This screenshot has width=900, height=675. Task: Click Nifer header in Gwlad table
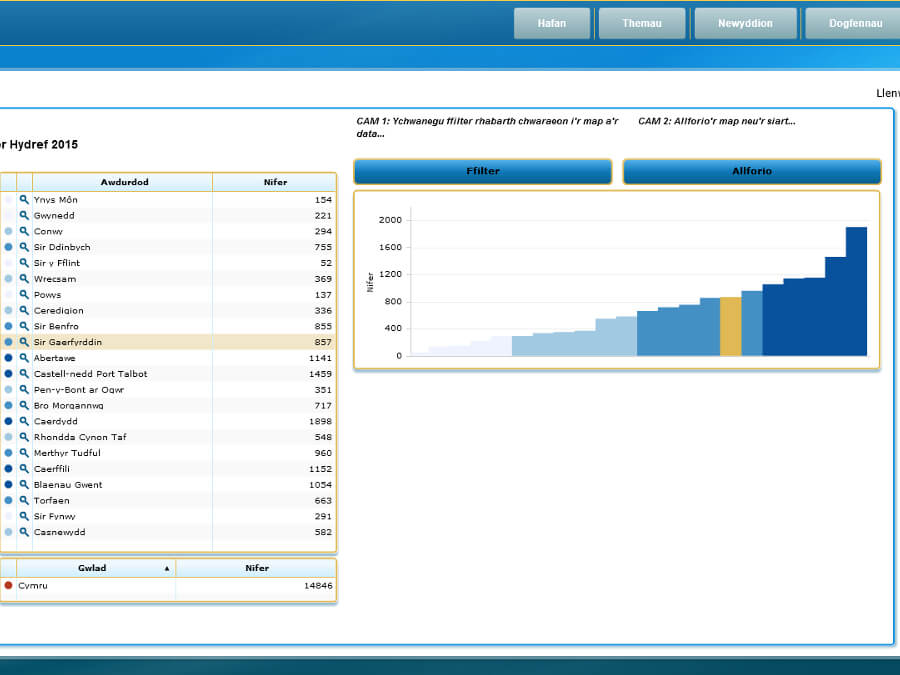pos(257,568)
